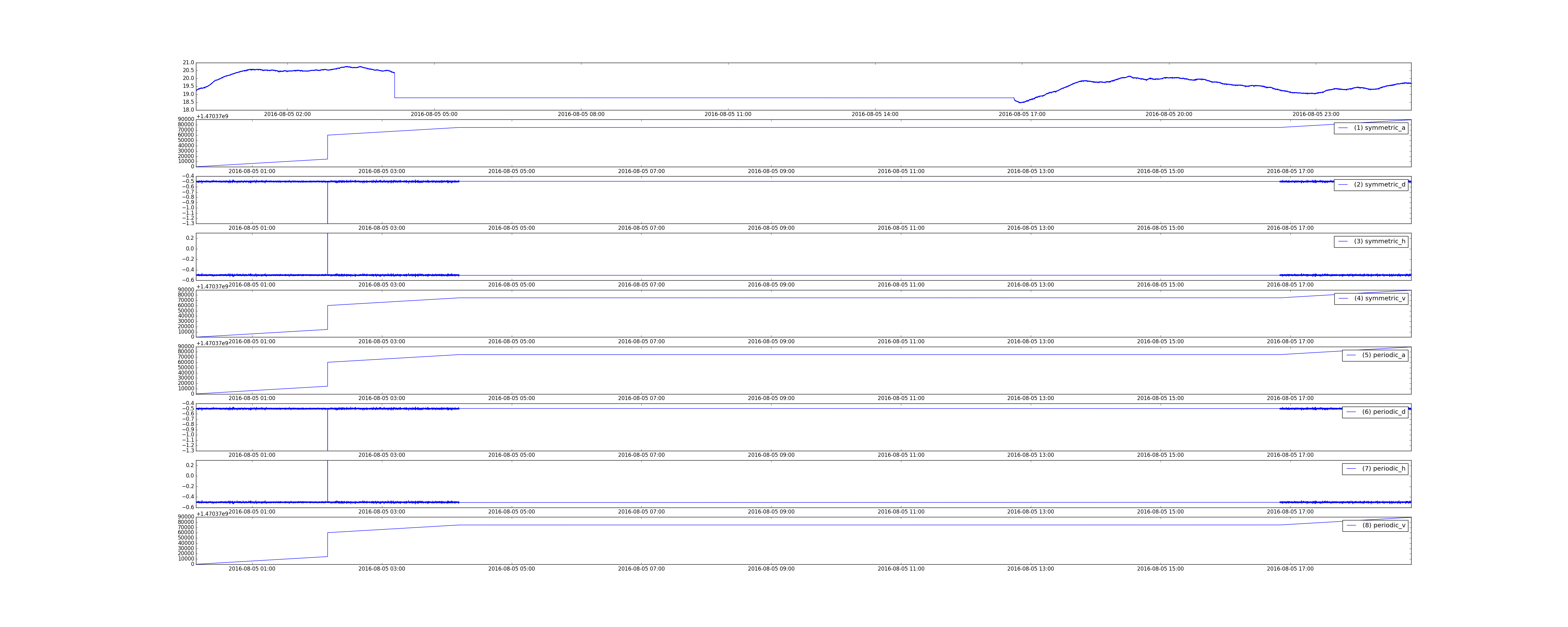Click "+1.47037e9" offset above the periodic_v plot
The width and height of the screenshot is (1568, 627).
[212, 514]
